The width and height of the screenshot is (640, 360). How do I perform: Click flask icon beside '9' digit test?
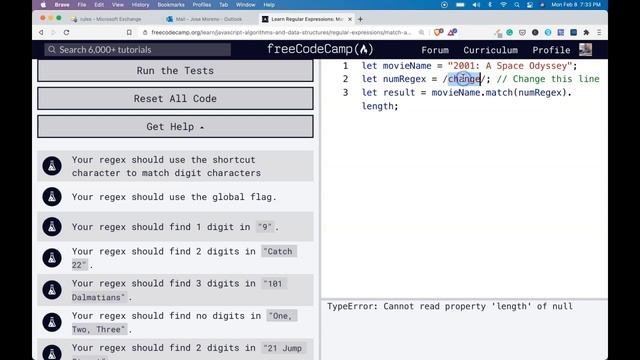point(52,227)
